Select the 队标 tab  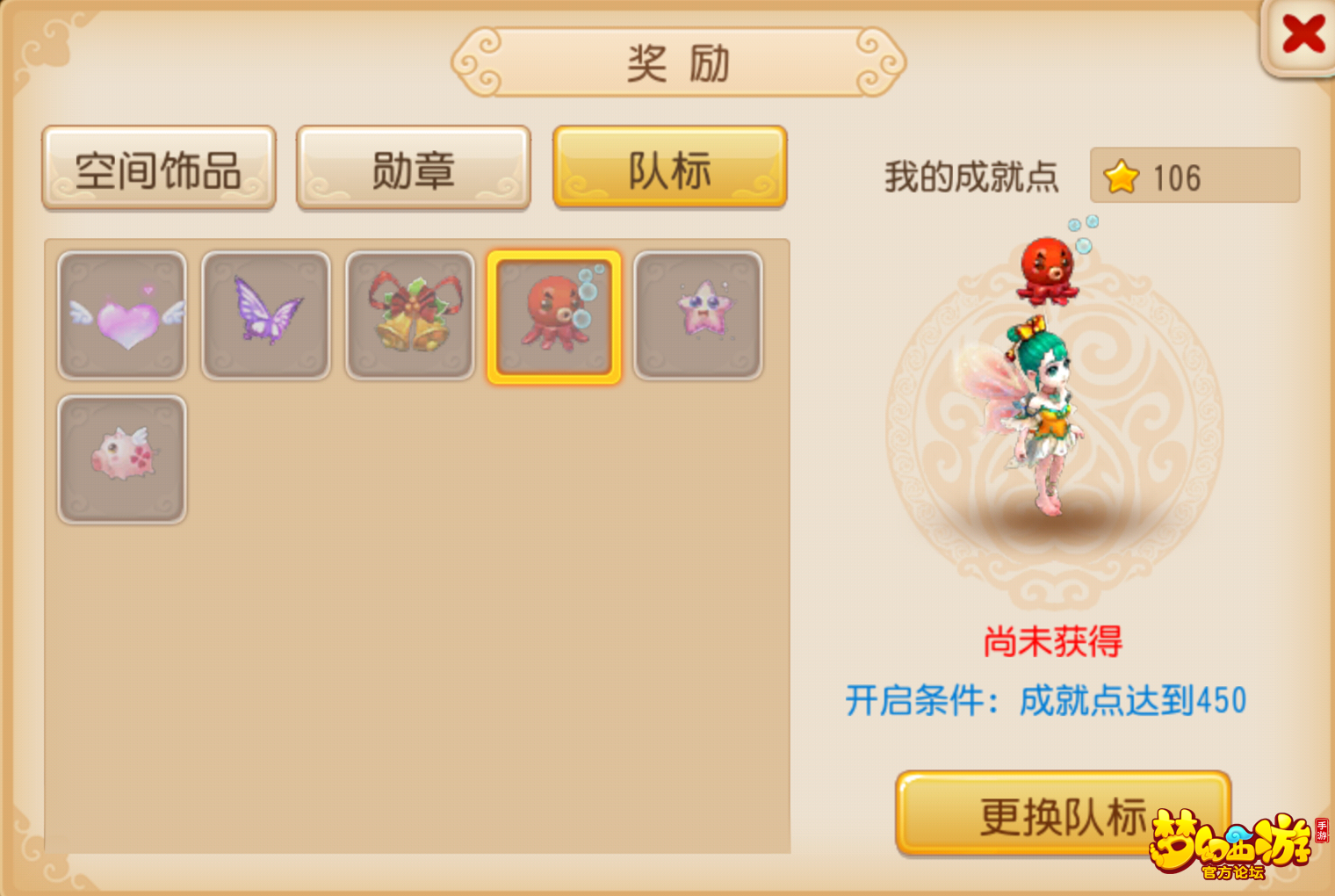pyautogui.click(x=669, y=168)
